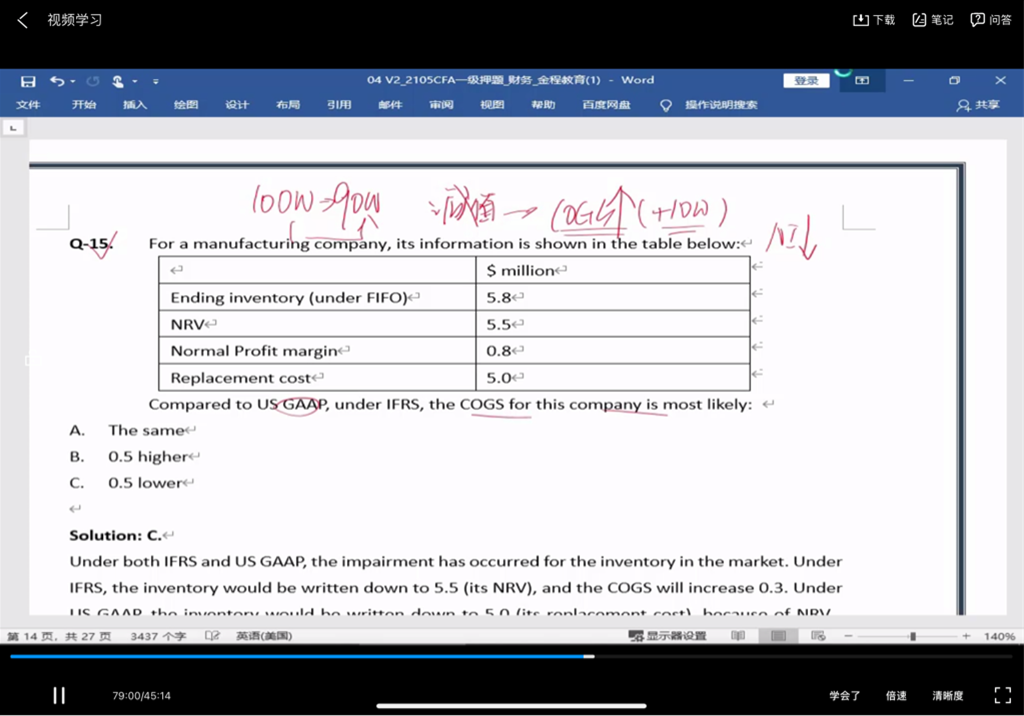Image resolution: width=1024 pixels, height=716 pixels.
Task: Open Customize Quick Access Toolbar dropdown
Action: tap(155, 81)
